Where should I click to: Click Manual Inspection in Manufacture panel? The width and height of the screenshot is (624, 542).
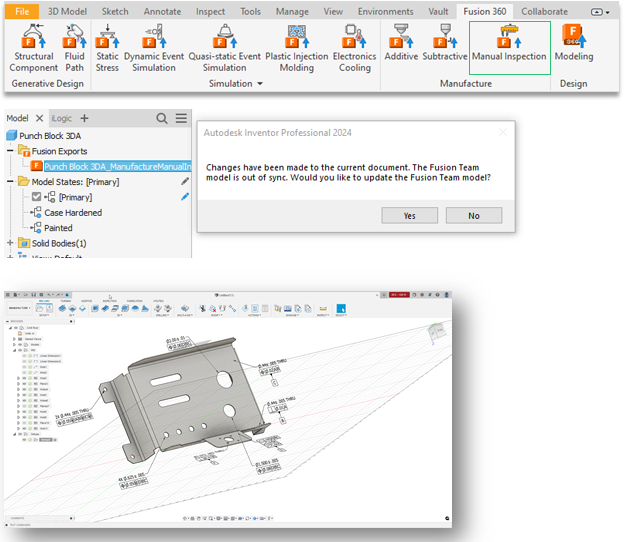[509, 47]
